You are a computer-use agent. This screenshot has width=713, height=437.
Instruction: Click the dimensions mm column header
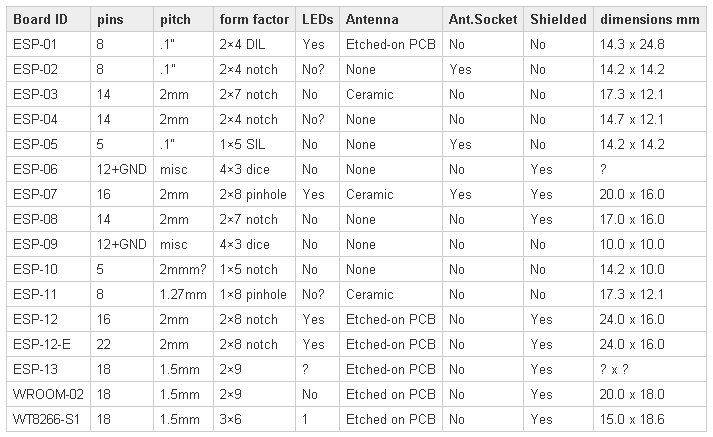(649, 20)
